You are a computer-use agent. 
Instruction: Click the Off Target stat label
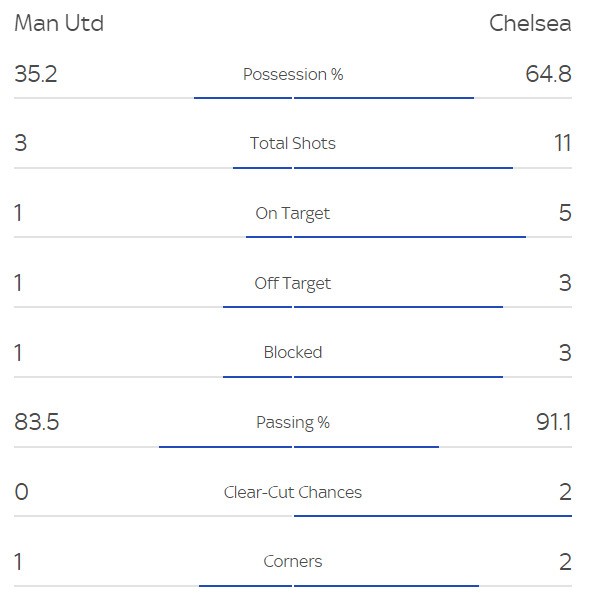pyautogui.click(x=293, y=284)
